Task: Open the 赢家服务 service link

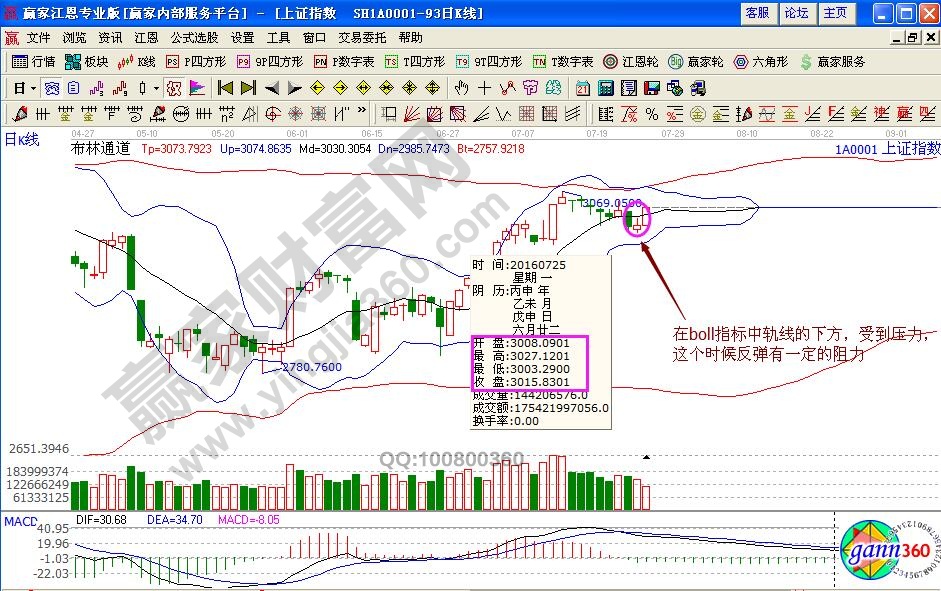Action: 832,61
